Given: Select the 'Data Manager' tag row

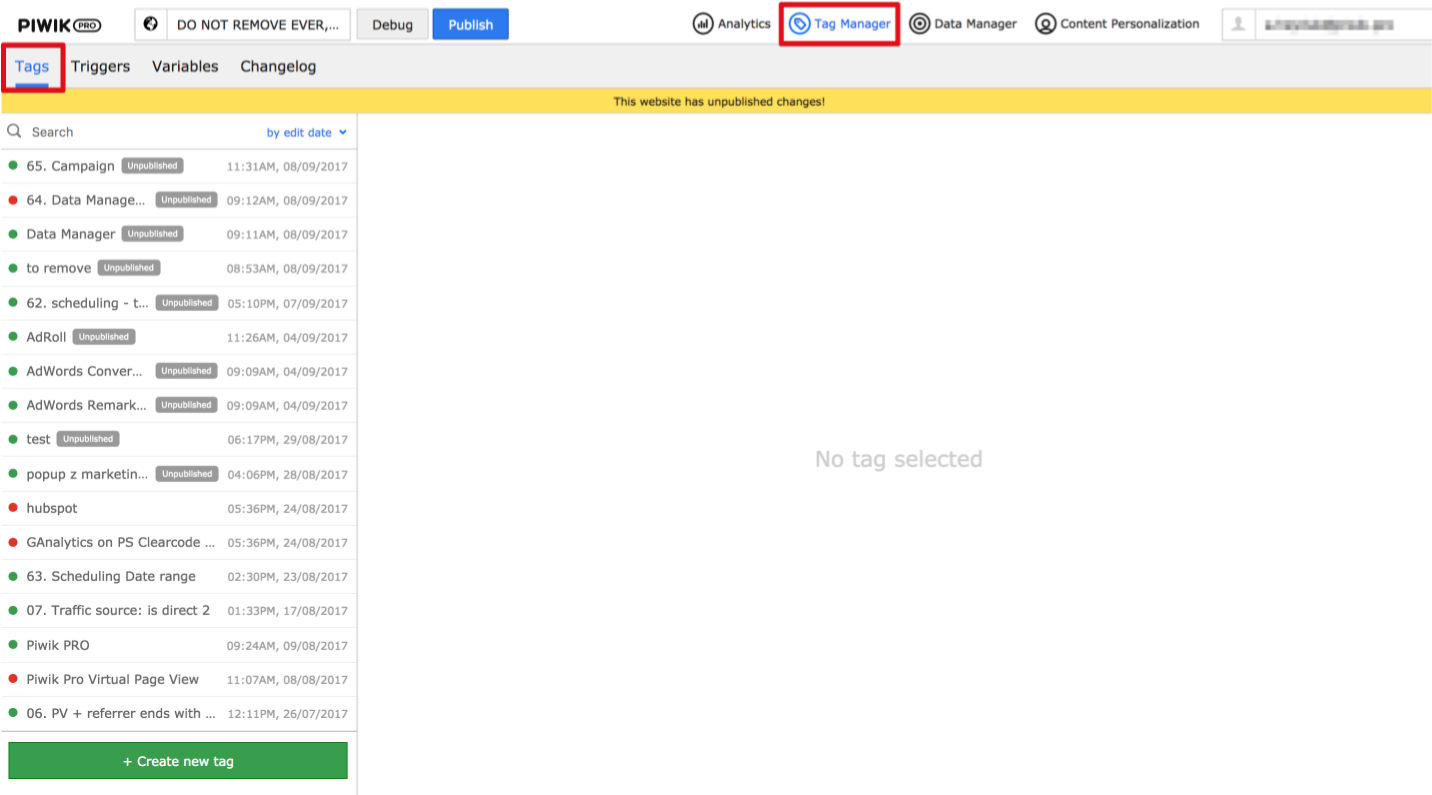Looking at the screenshot, I should [x=179, y=234].
